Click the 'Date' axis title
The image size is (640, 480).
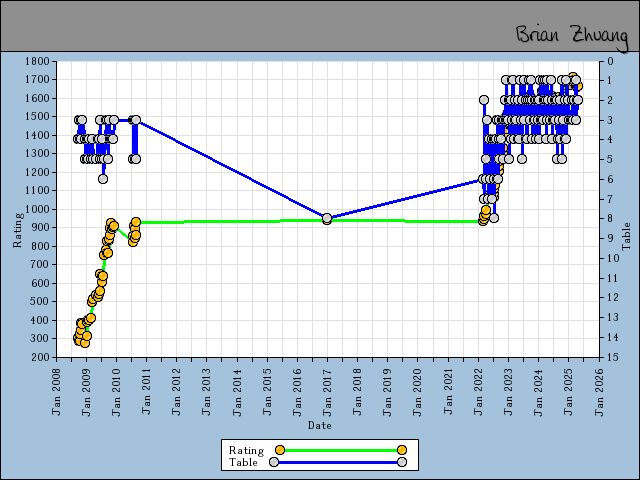tap(320, 425)
